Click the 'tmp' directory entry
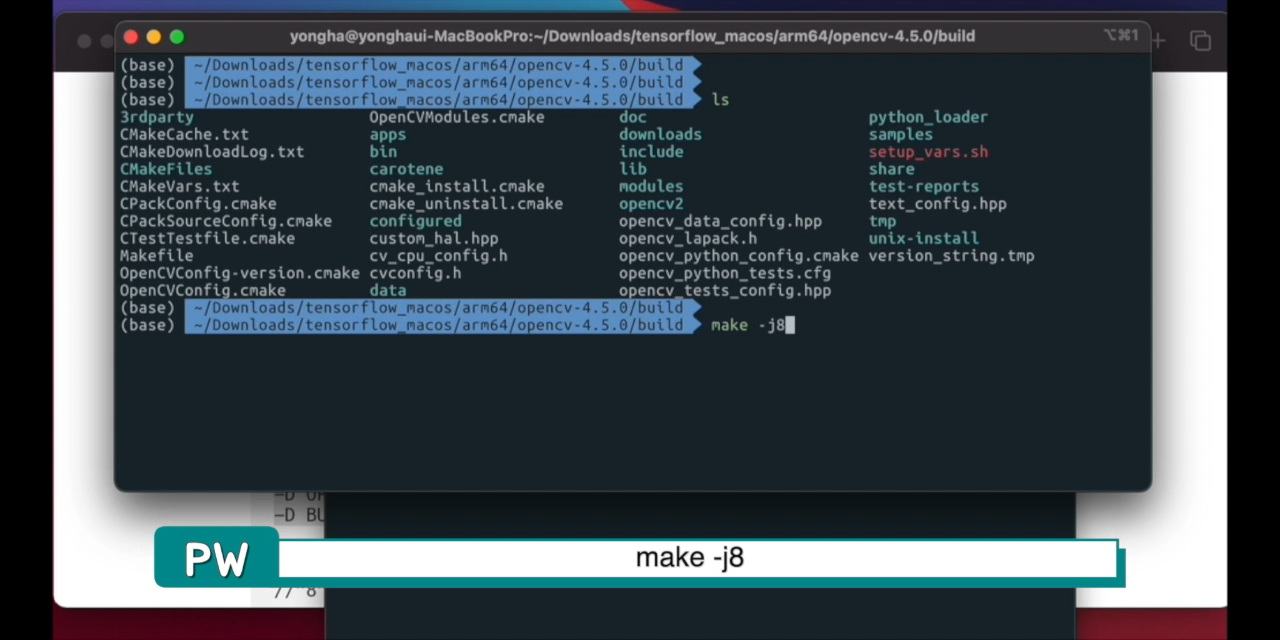The height and width of the screenshot is (640, 1280). (882, 221)
